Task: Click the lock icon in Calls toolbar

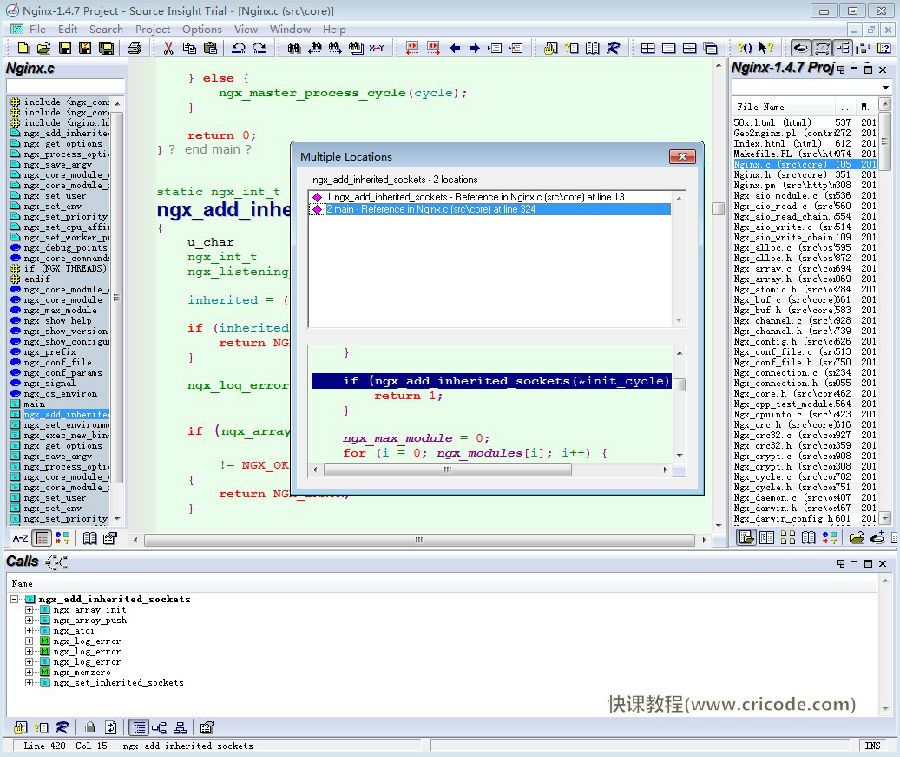Action: (90, 727)
